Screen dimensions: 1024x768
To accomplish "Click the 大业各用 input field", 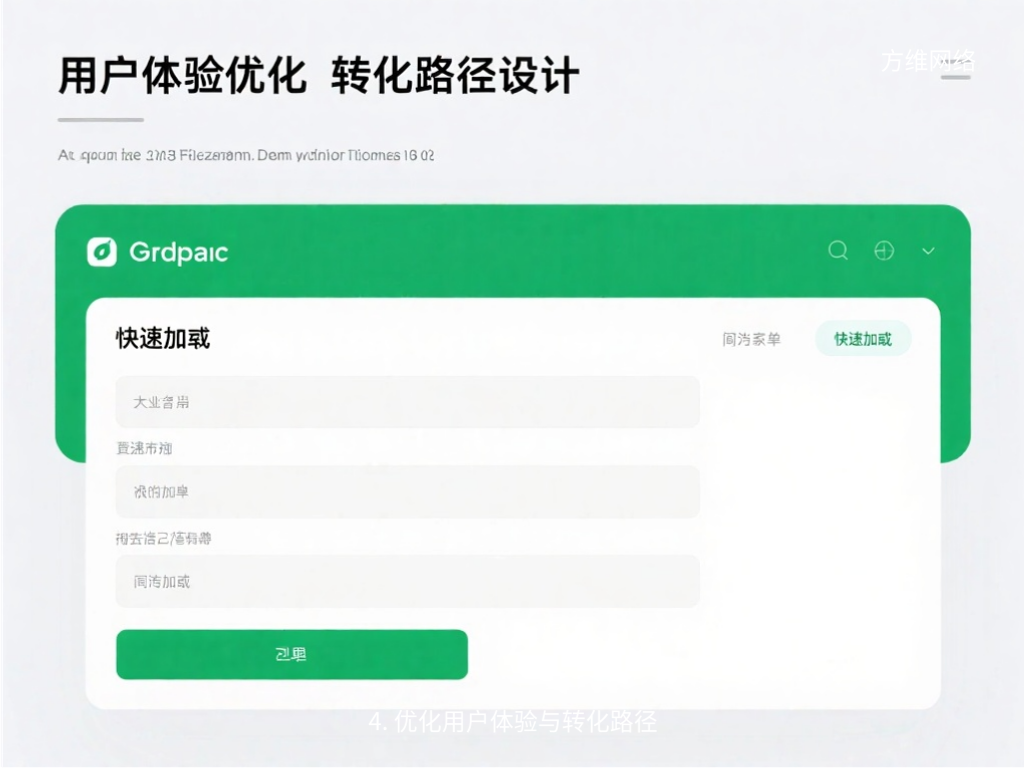I will tap(408, 401).
